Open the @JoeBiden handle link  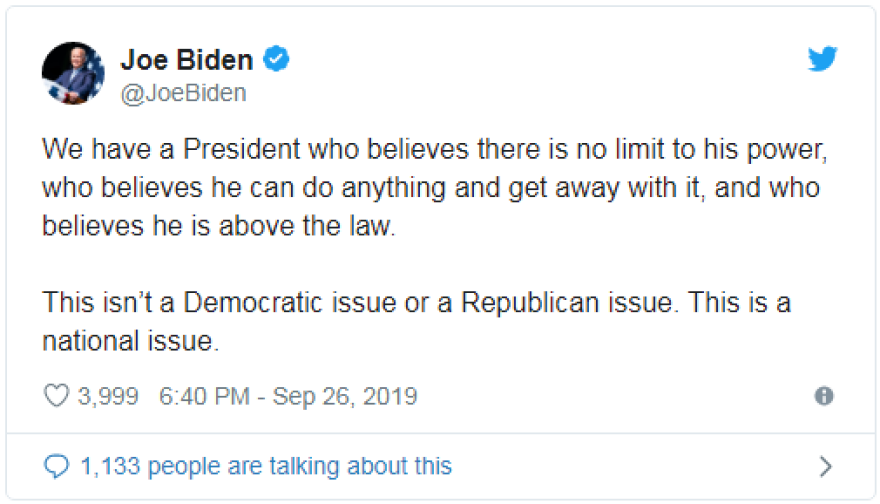[x=183, y=93]
